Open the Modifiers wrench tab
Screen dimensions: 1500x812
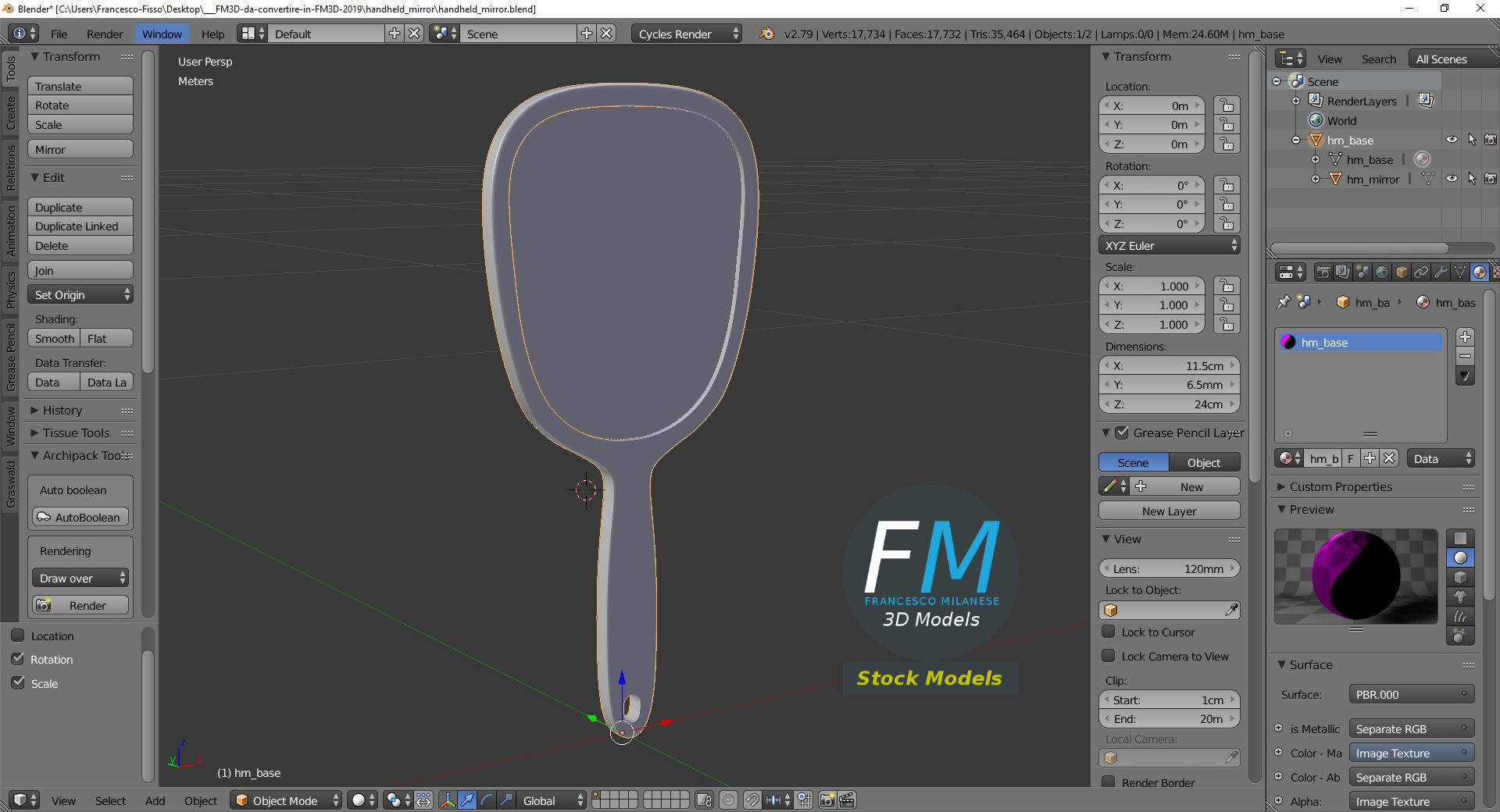pos(1441,272)
